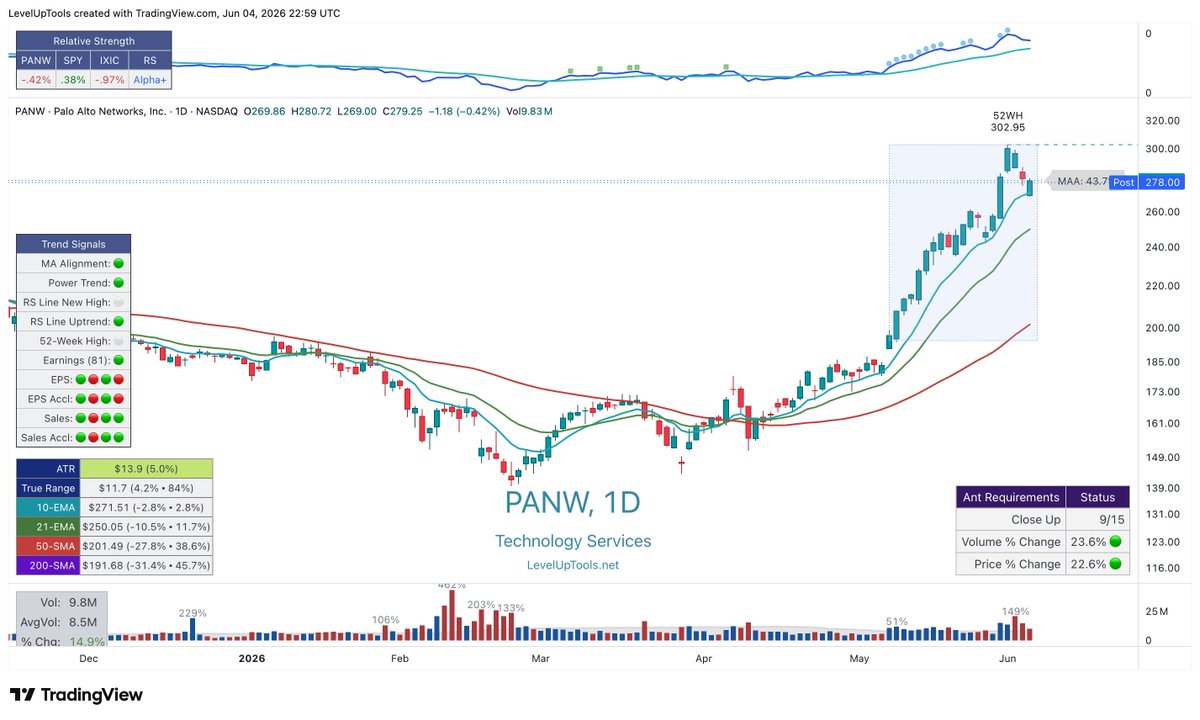Click the Volume % Change row label
Screen dimensions: 1200x720
1010,542
